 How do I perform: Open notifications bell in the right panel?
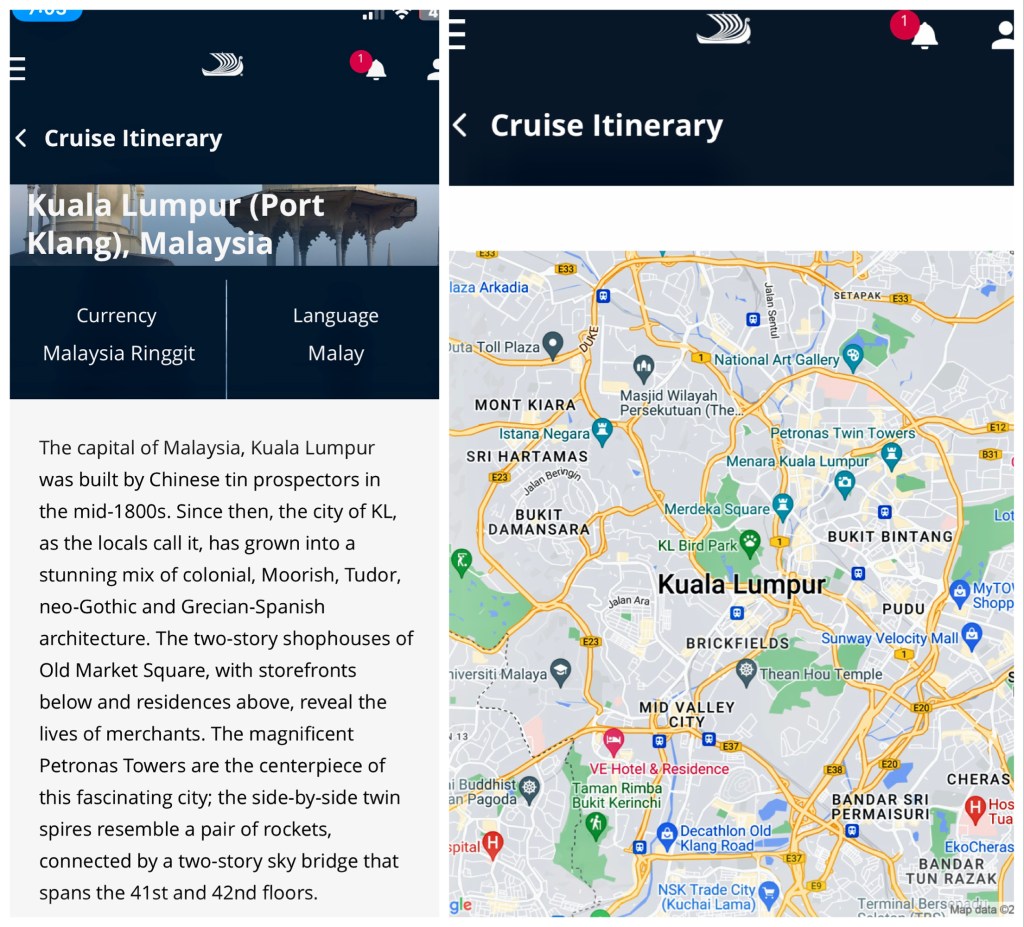(x=924, y=35)
